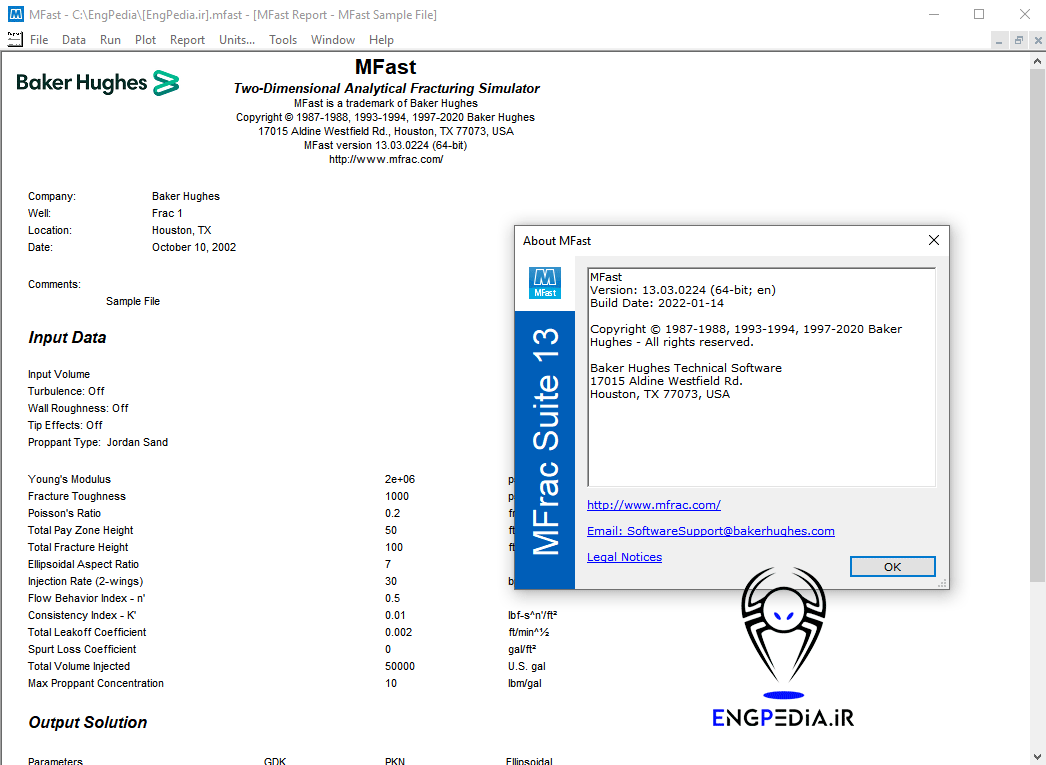1046x765 pixels.
Task: Click the 'Tip Effects: Off' line
Action: tap(65, 426)
